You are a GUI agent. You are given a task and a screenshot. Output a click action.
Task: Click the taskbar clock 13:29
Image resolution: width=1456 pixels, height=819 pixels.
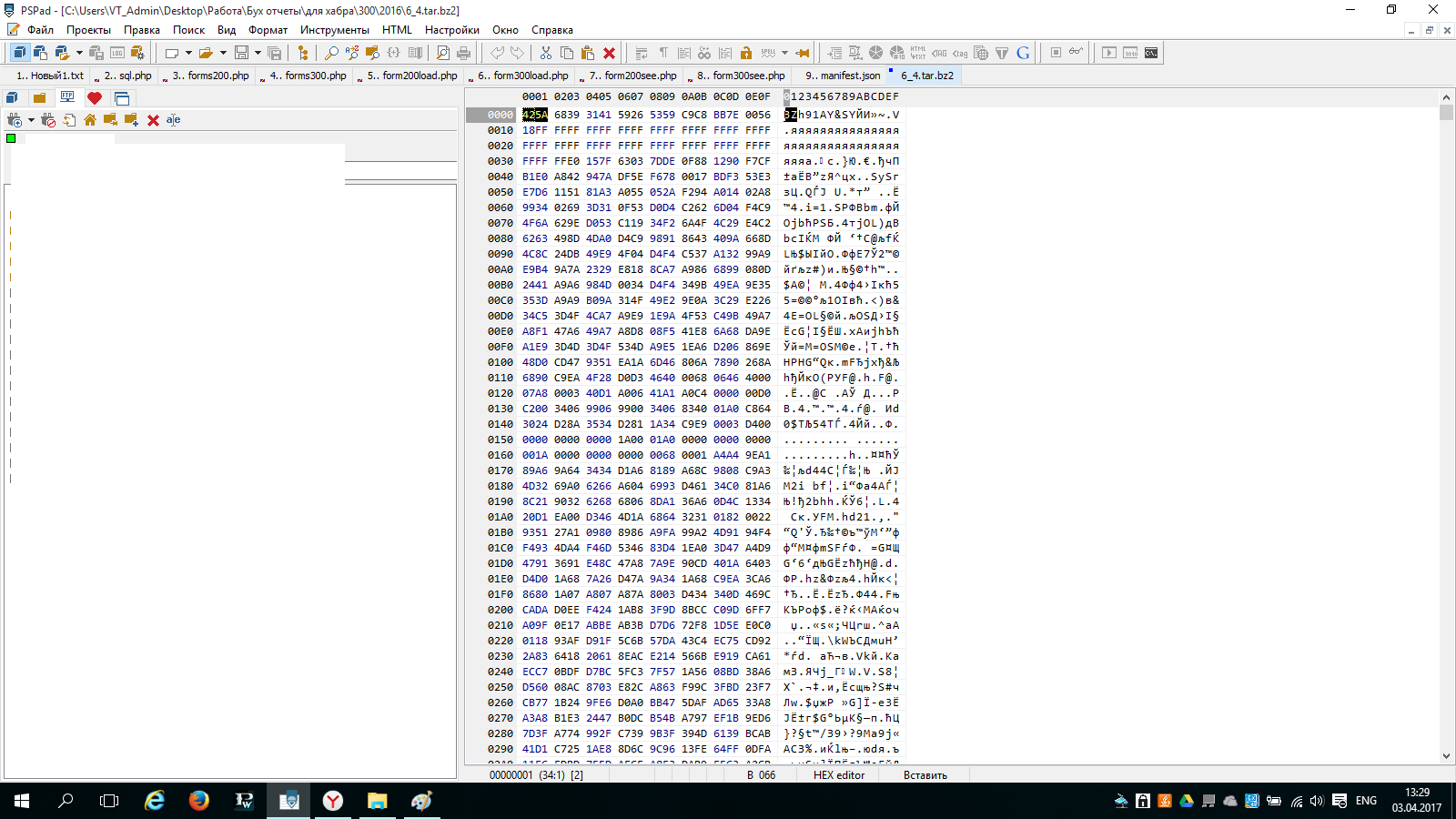pos(1417,793)
